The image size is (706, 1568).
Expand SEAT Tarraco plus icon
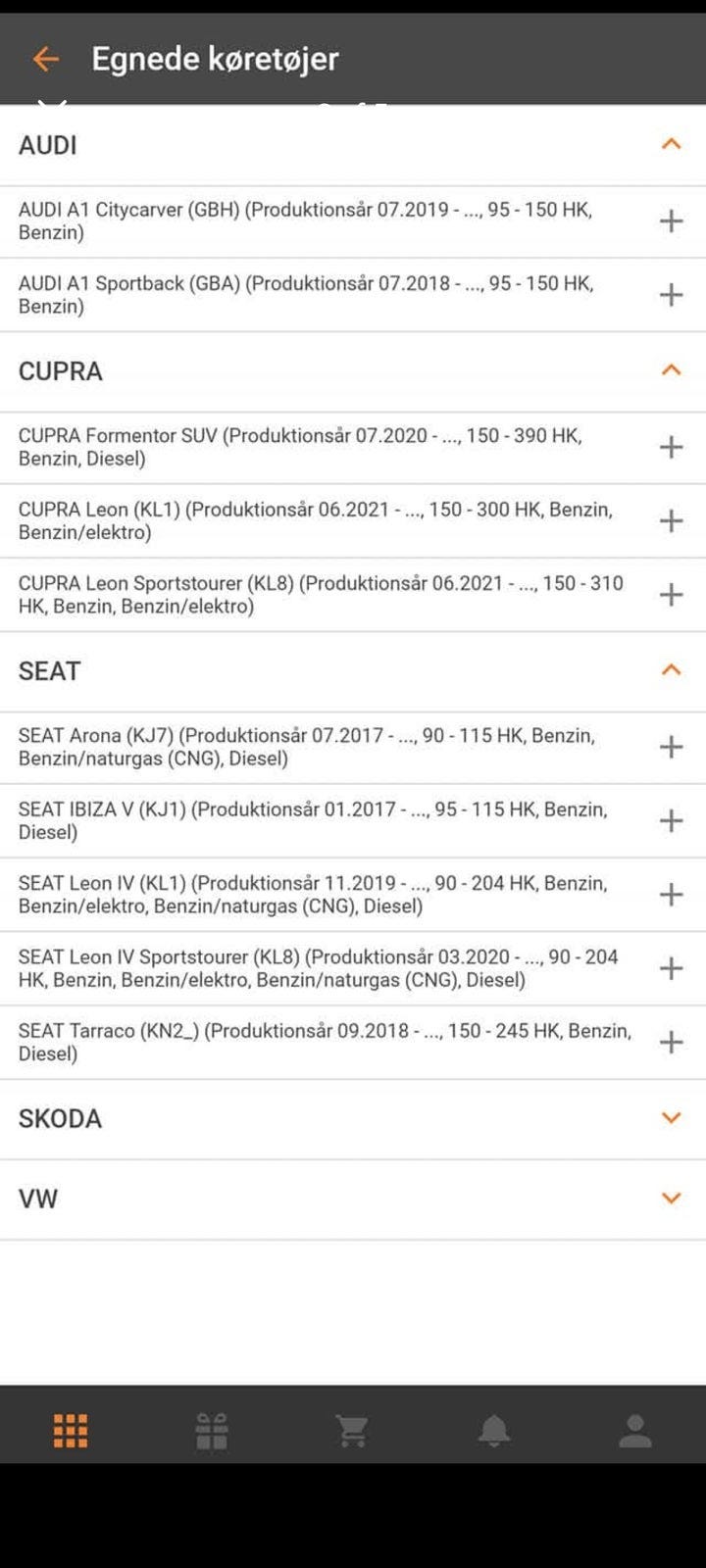(x=671, y=1042)
